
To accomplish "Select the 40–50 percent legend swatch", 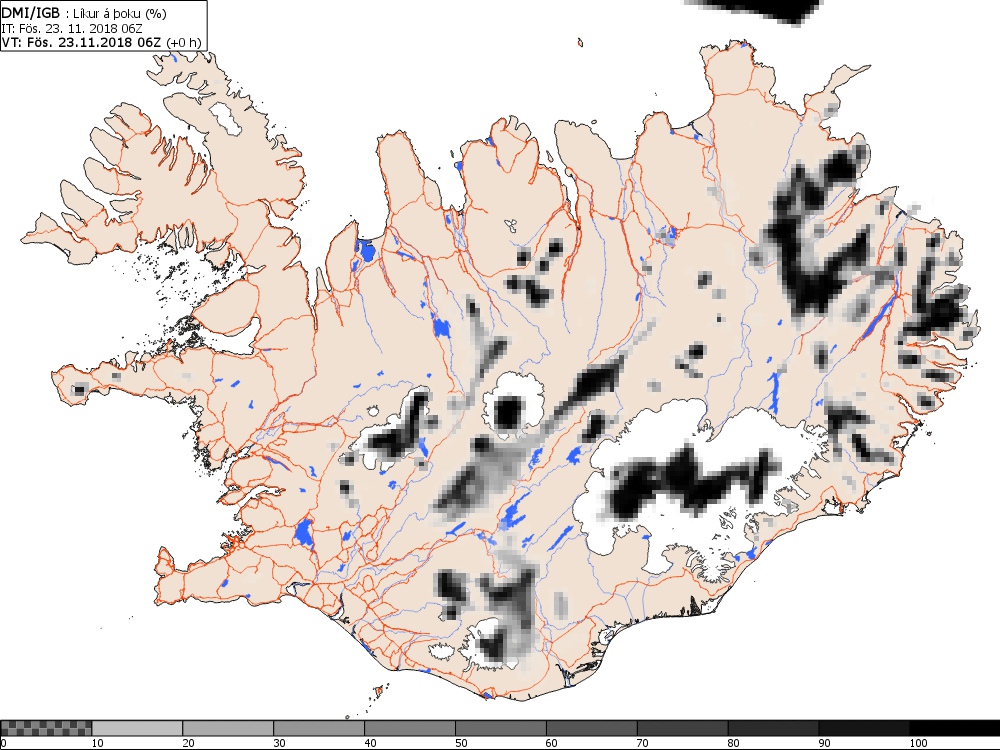I will 410,728.
